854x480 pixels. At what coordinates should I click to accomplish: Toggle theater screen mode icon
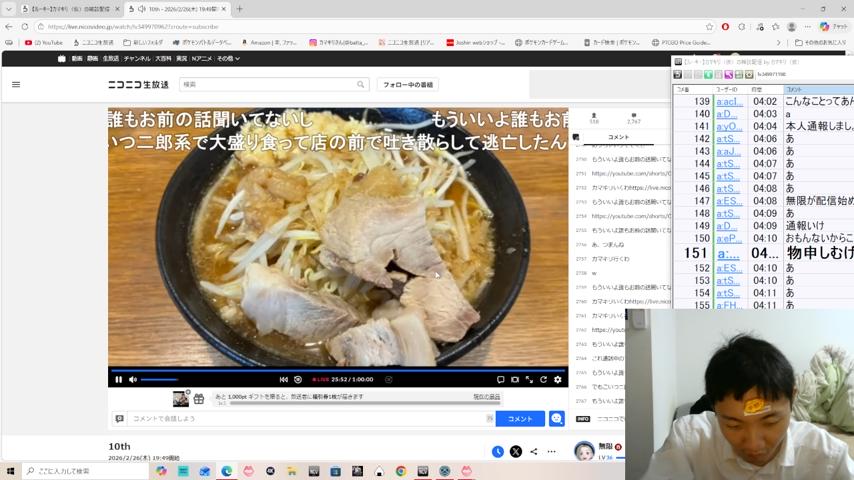(515, 380)
